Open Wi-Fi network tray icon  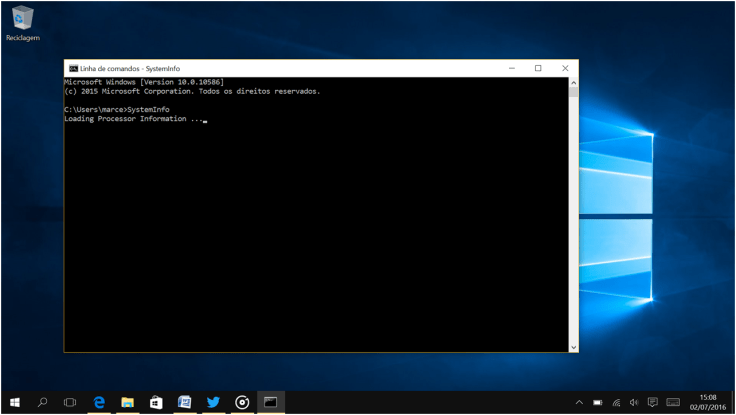click(x=616, y=402)
